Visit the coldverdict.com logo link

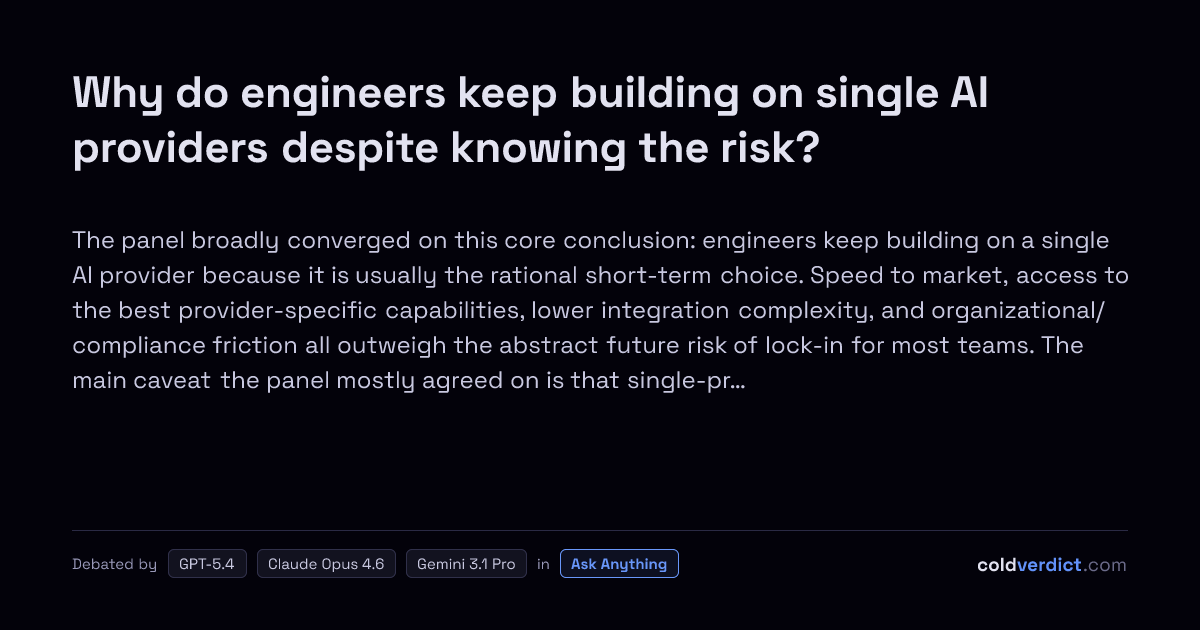1051,565
